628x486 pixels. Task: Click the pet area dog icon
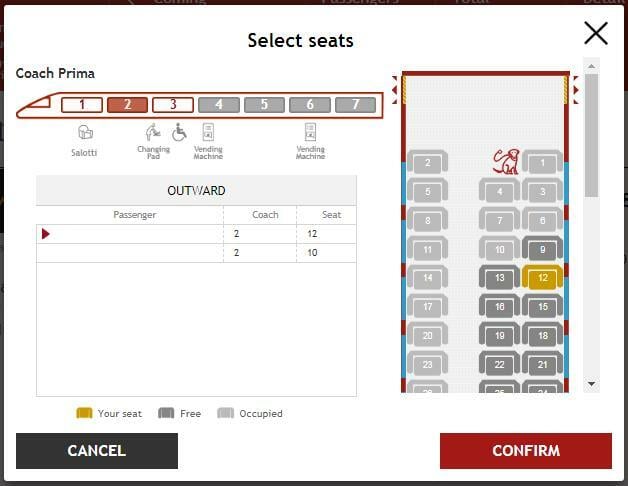(x=506, y=161)
